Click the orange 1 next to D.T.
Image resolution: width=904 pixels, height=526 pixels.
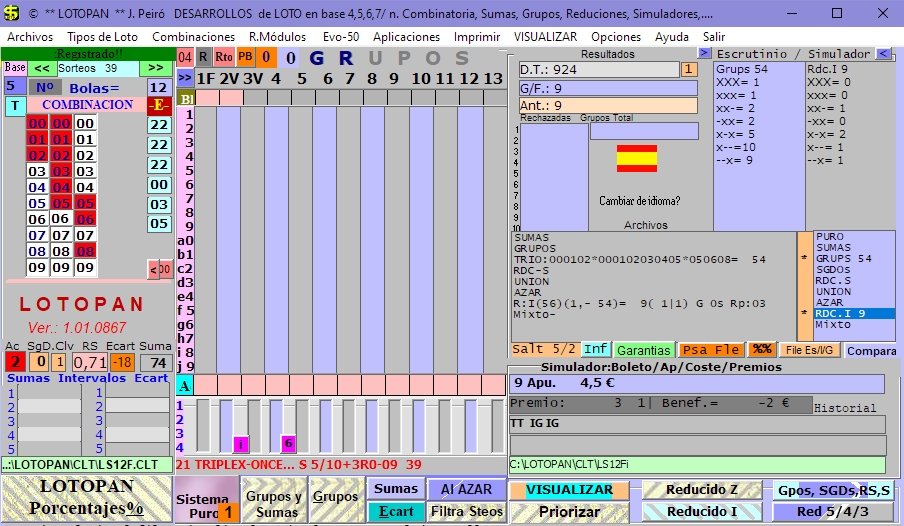(688, 70)
